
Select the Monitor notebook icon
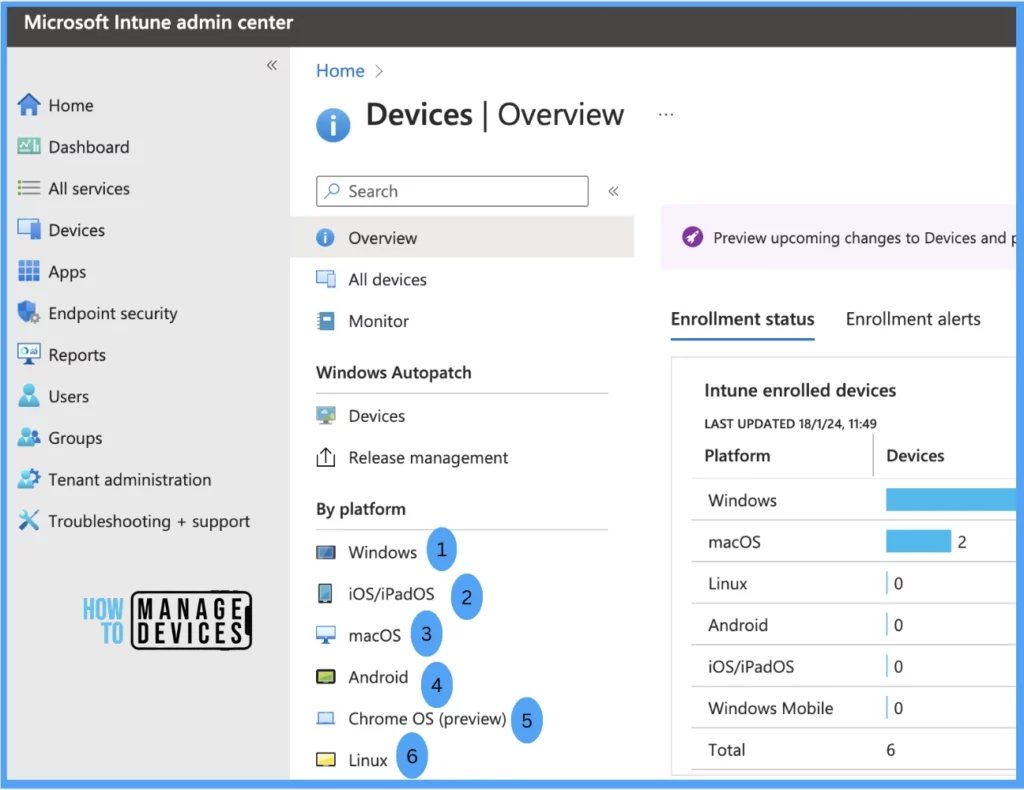click(325, 321)
